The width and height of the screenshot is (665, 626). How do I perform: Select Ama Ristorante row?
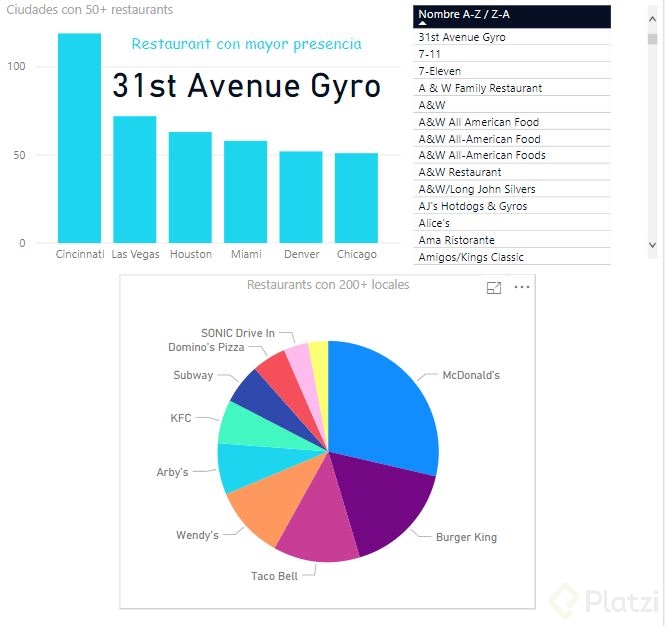point(512,240)
